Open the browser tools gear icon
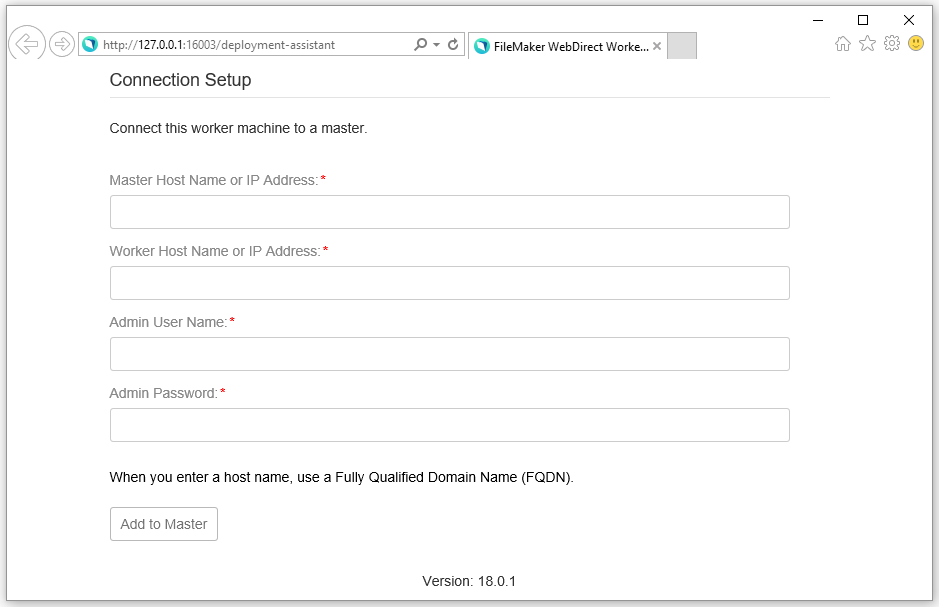Viewport: 939px width, 607px height. pyautogui.click(x=891, y=44)
